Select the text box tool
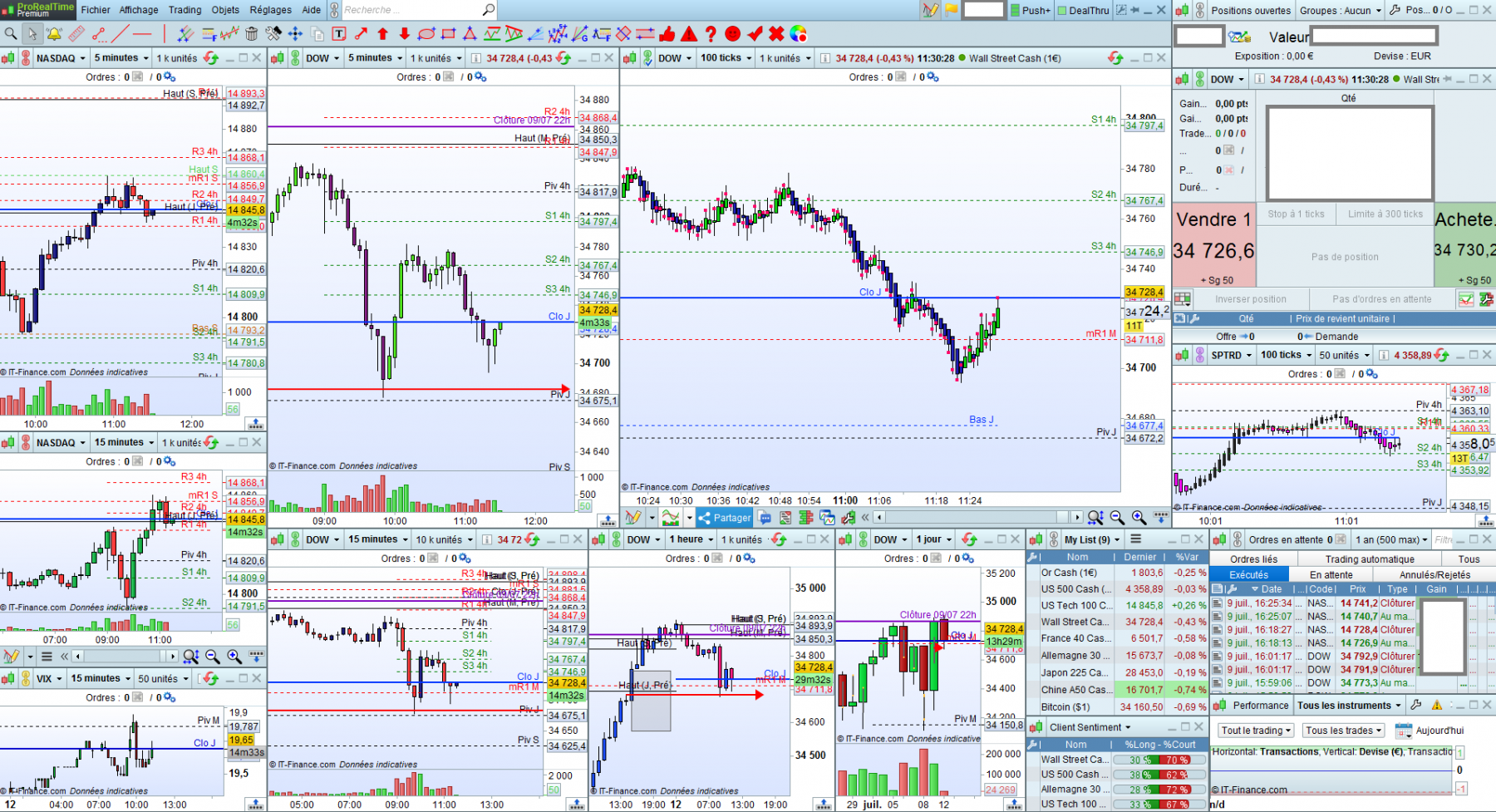1496x812 pixels. point(339,34)
